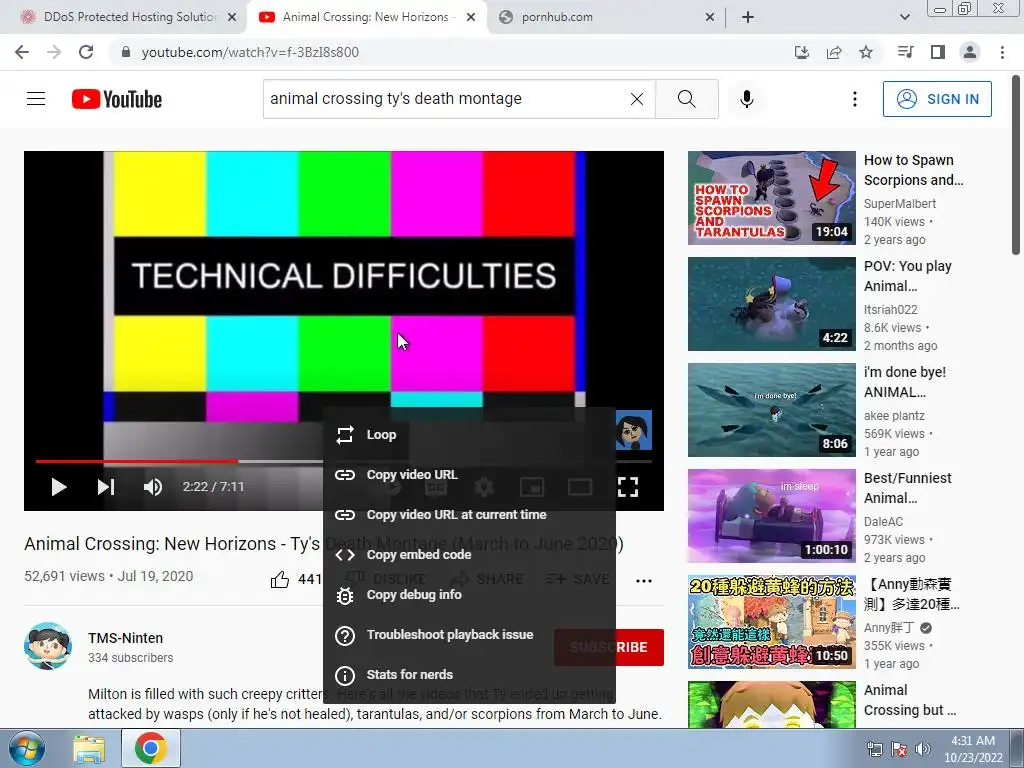
Task: Click the SIGN IN button
Action: tap(937, 99)
